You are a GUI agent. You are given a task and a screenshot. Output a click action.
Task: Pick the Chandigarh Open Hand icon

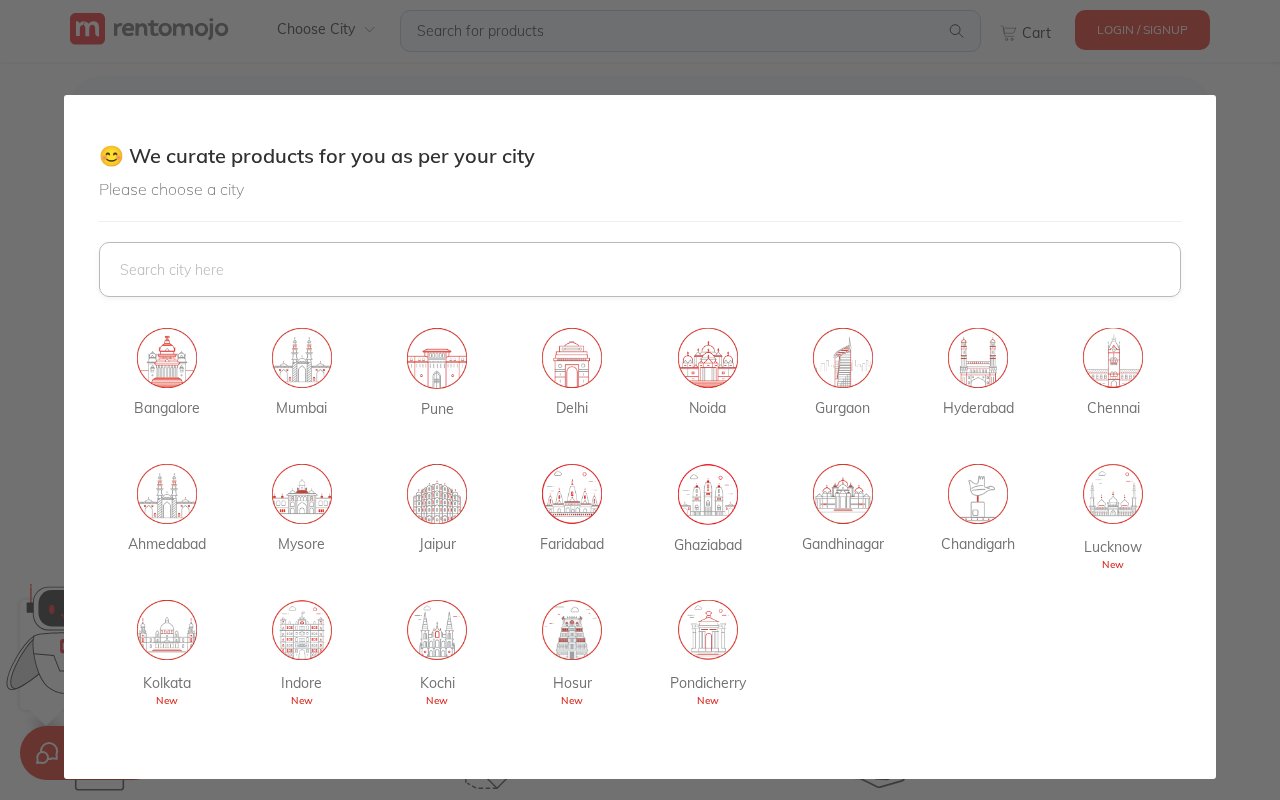click(x=978, y=494)
